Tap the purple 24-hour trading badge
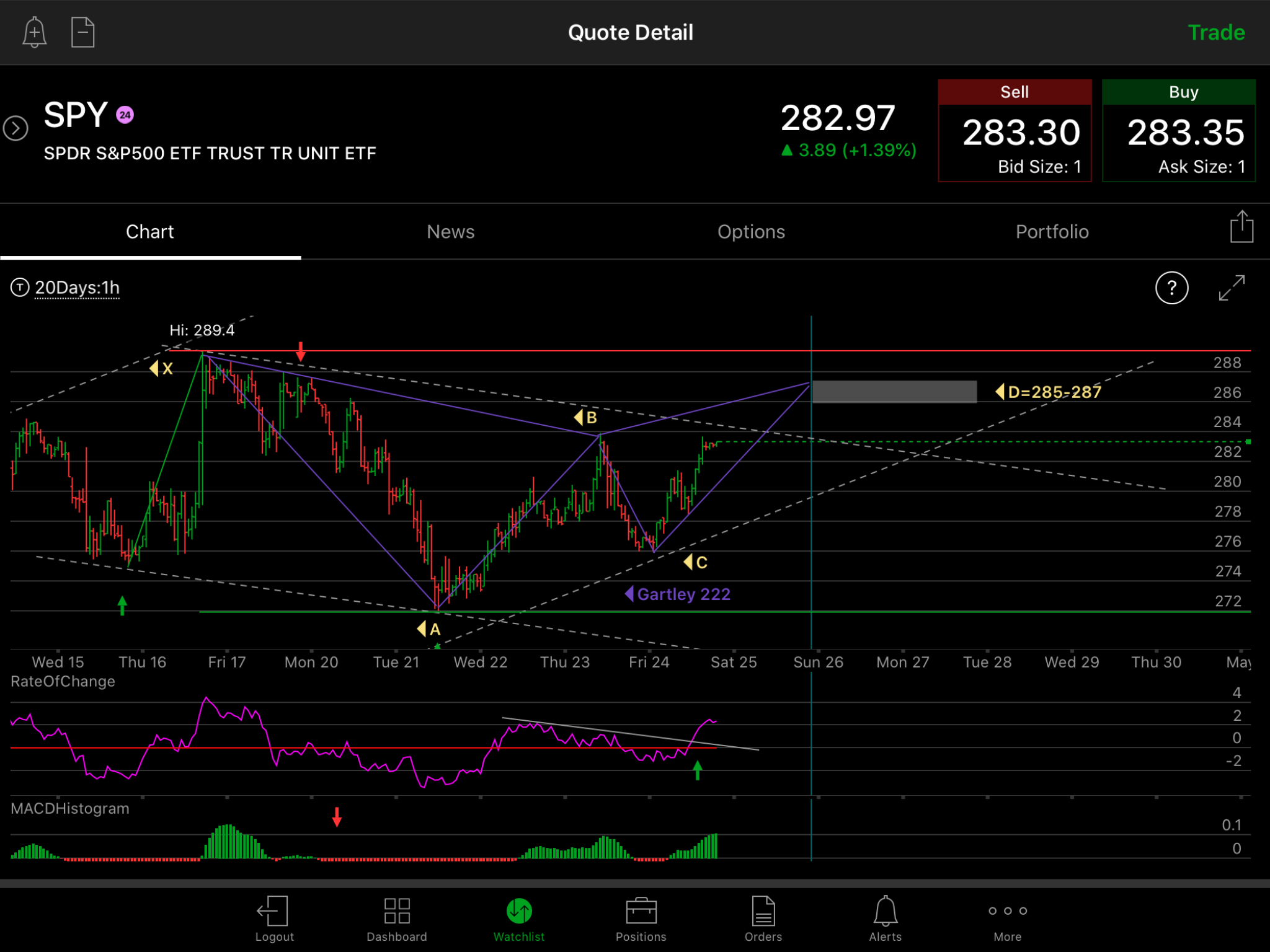Image resolution: width=1270 pixels, height=952 pixels. tap(125, 115)
